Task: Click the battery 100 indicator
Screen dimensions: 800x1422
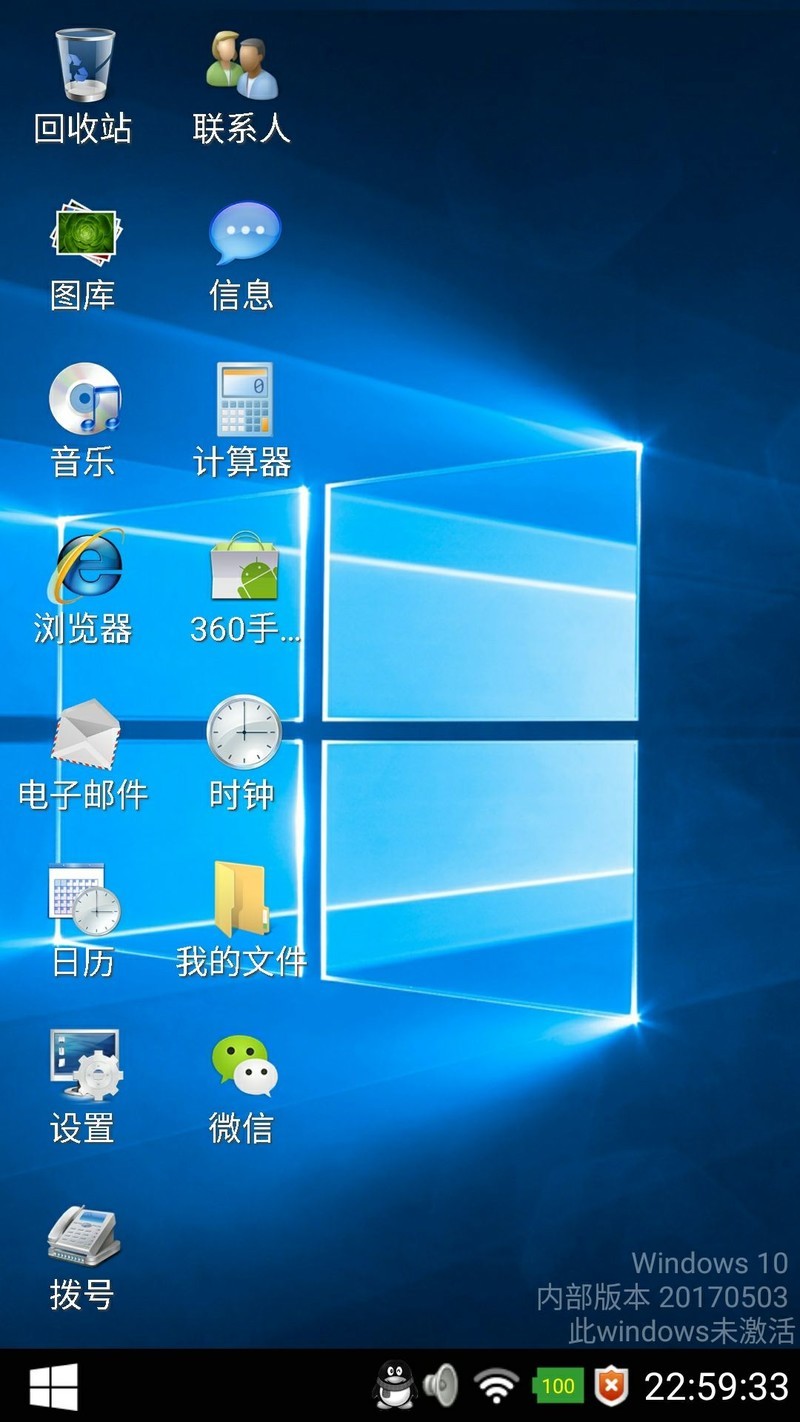Action: coord(557,1386)
